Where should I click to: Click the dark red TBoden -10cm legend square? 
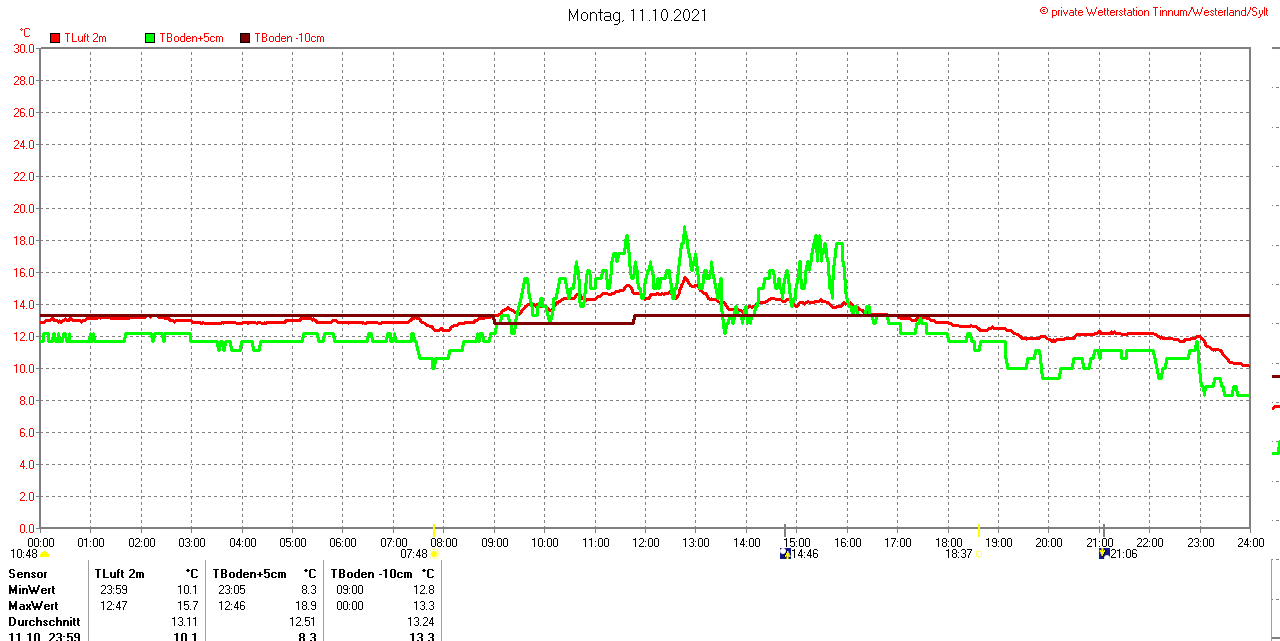(x=245, y=38)
